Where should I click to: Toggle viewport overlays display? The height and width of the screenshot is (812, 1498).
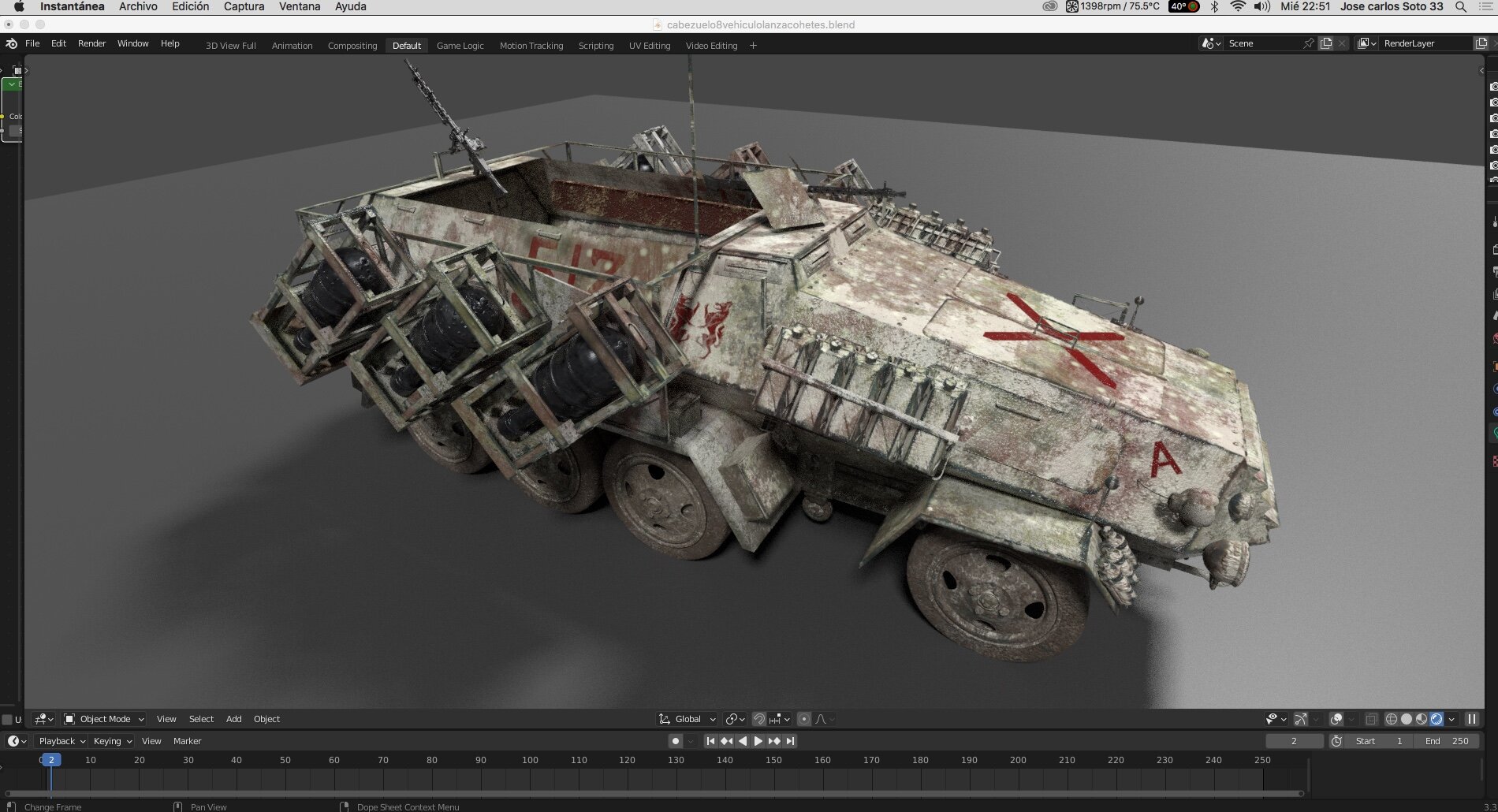point(1336,719)
